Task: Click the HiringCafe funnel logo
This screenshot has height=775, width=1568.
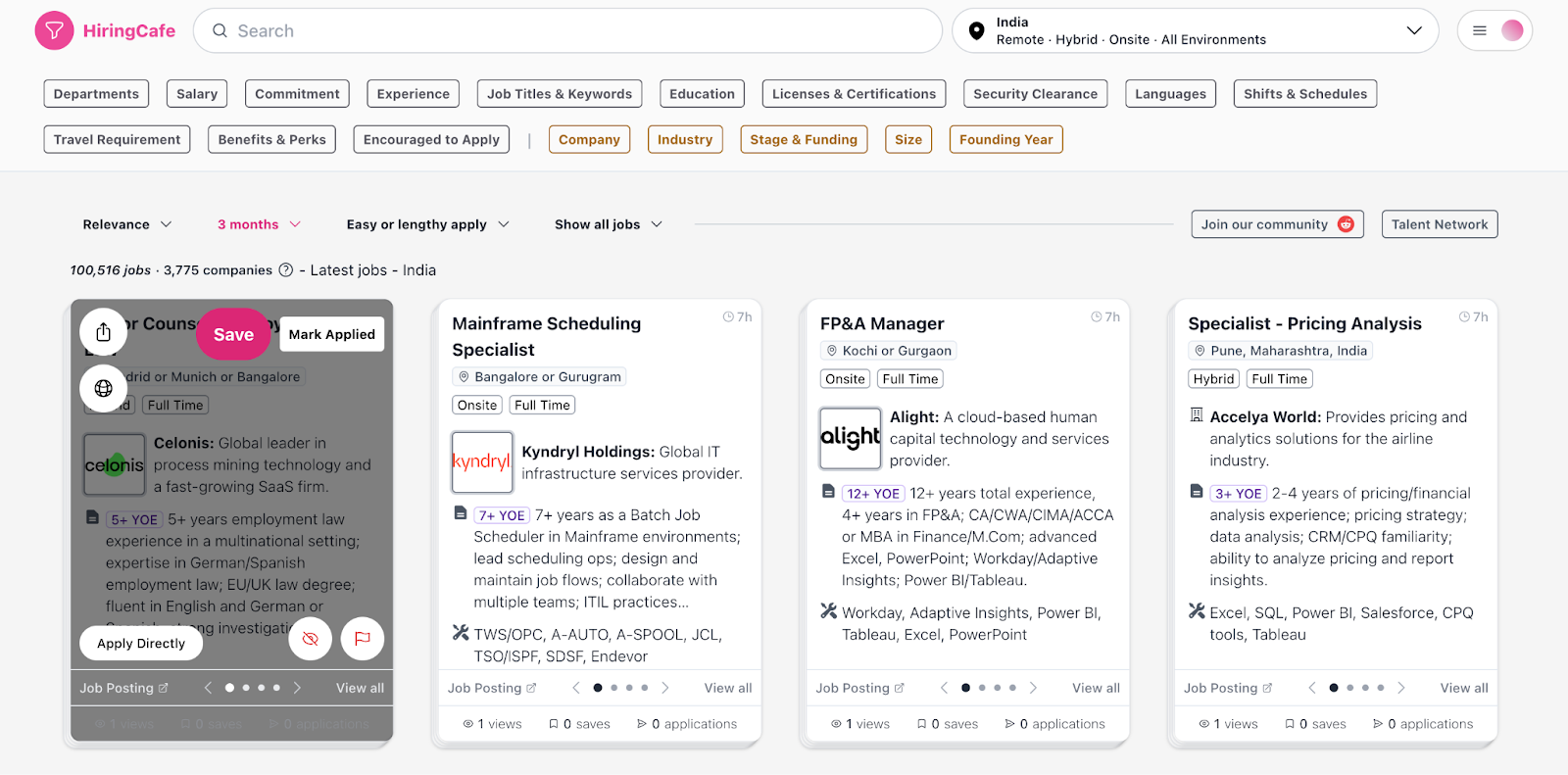Action: pos(55,31)
